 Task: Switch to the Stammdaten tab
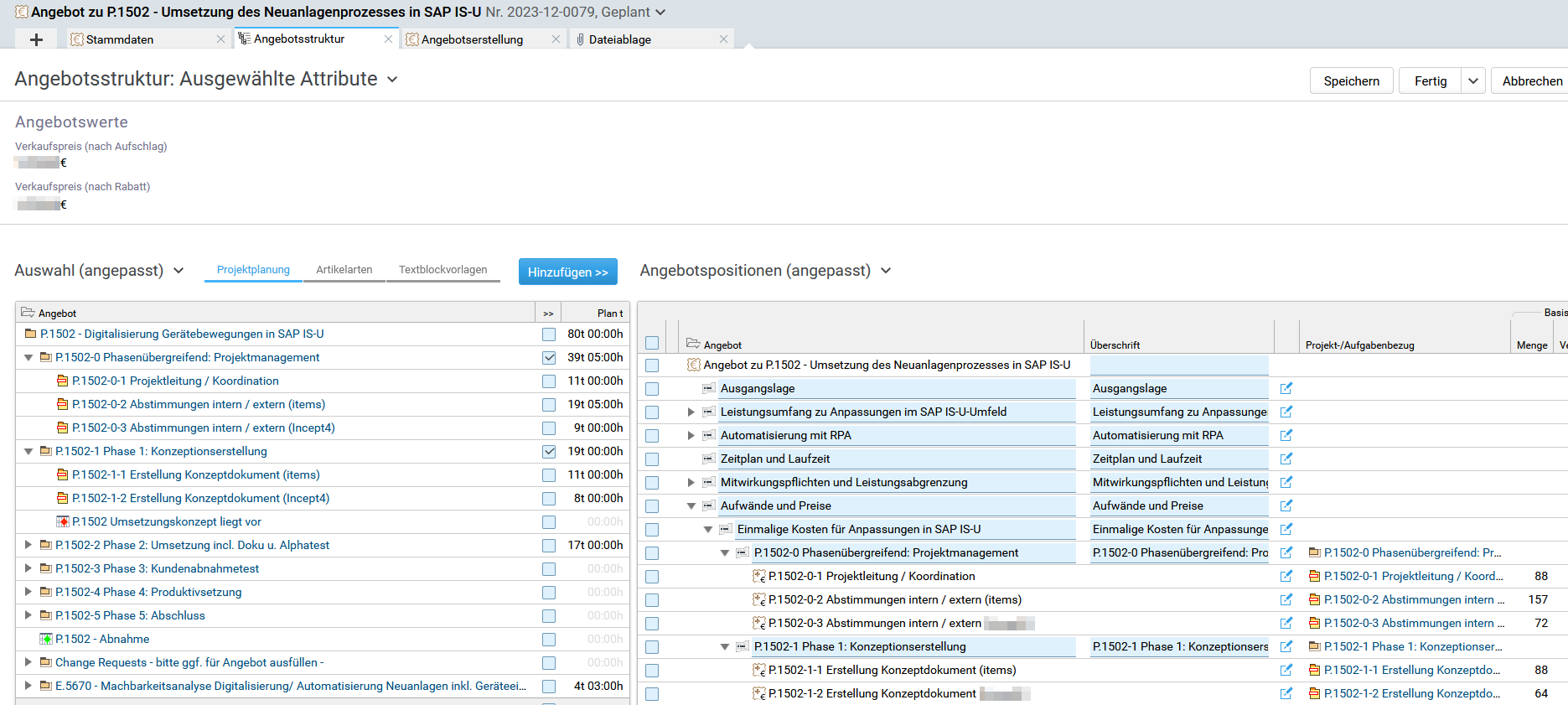click(x=120, y=39)
